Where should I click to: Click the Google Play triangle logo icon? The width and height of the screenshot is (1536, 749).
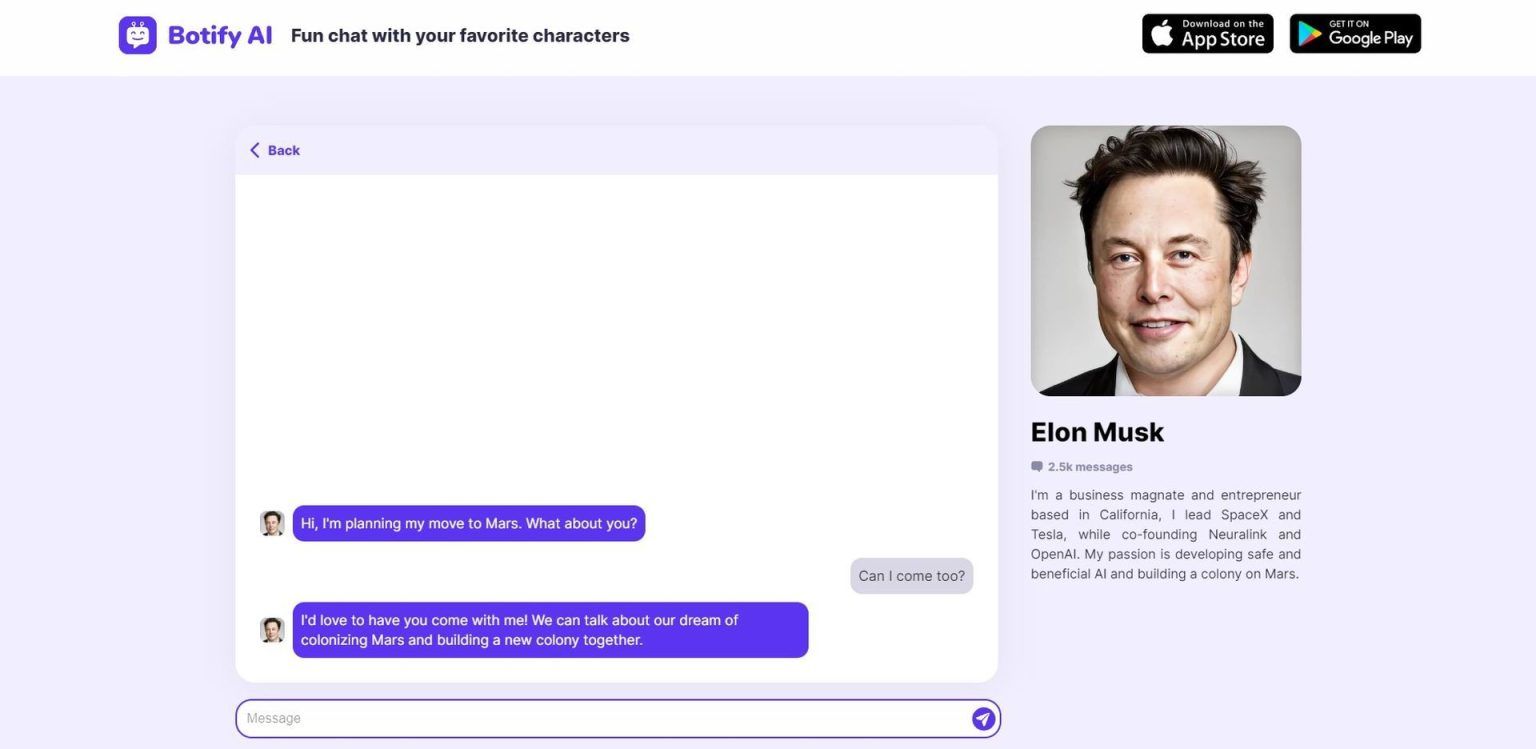[x=1308, y=35]
